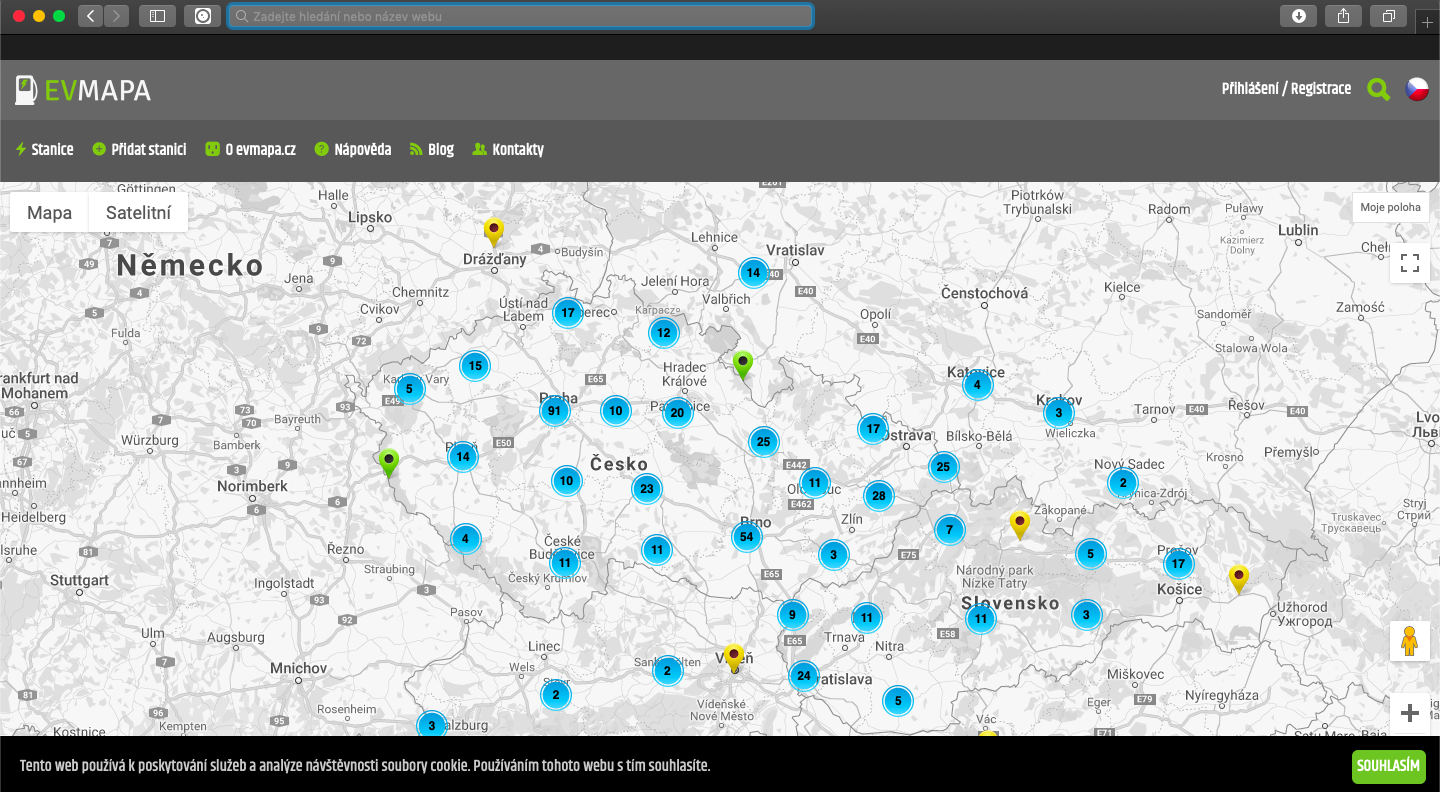Select the Brno cluster marker showing 54
Screen dimensions: 1440x792
tap(746, 537)
